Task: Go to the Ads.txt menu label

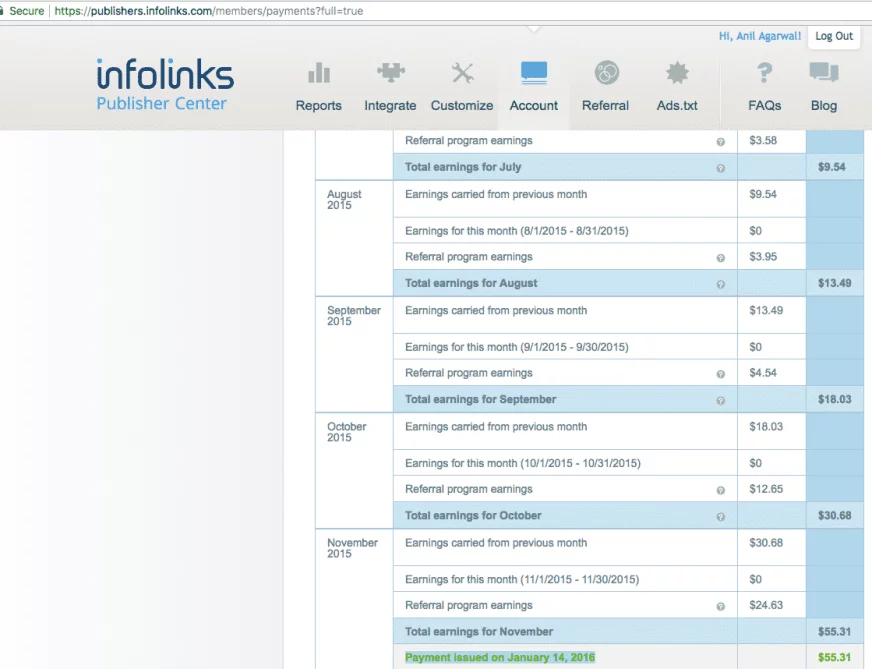Action: [677, 106]
